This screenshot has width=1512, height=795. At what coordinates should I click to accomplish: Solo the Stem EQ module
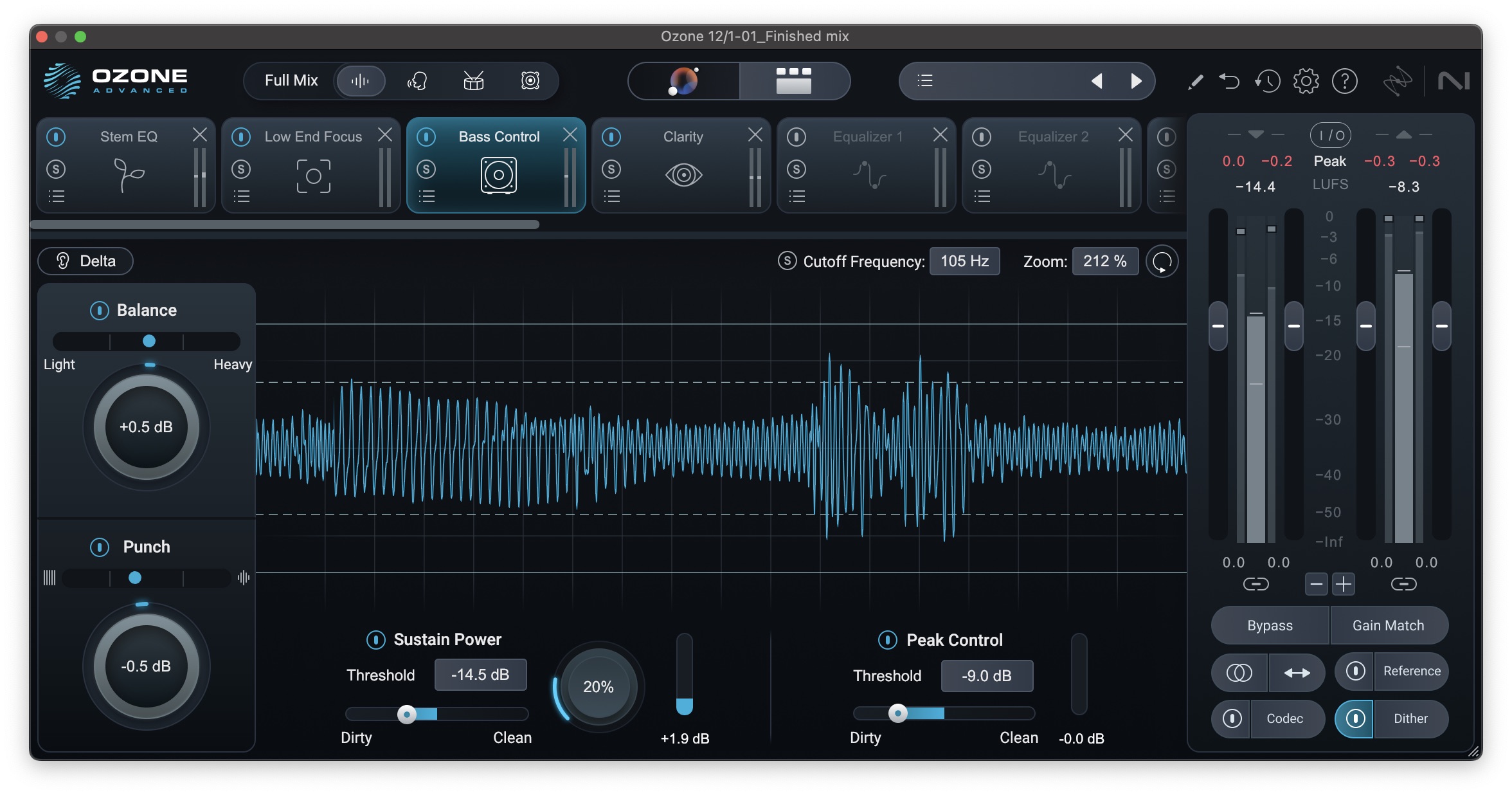coord(56,169)
